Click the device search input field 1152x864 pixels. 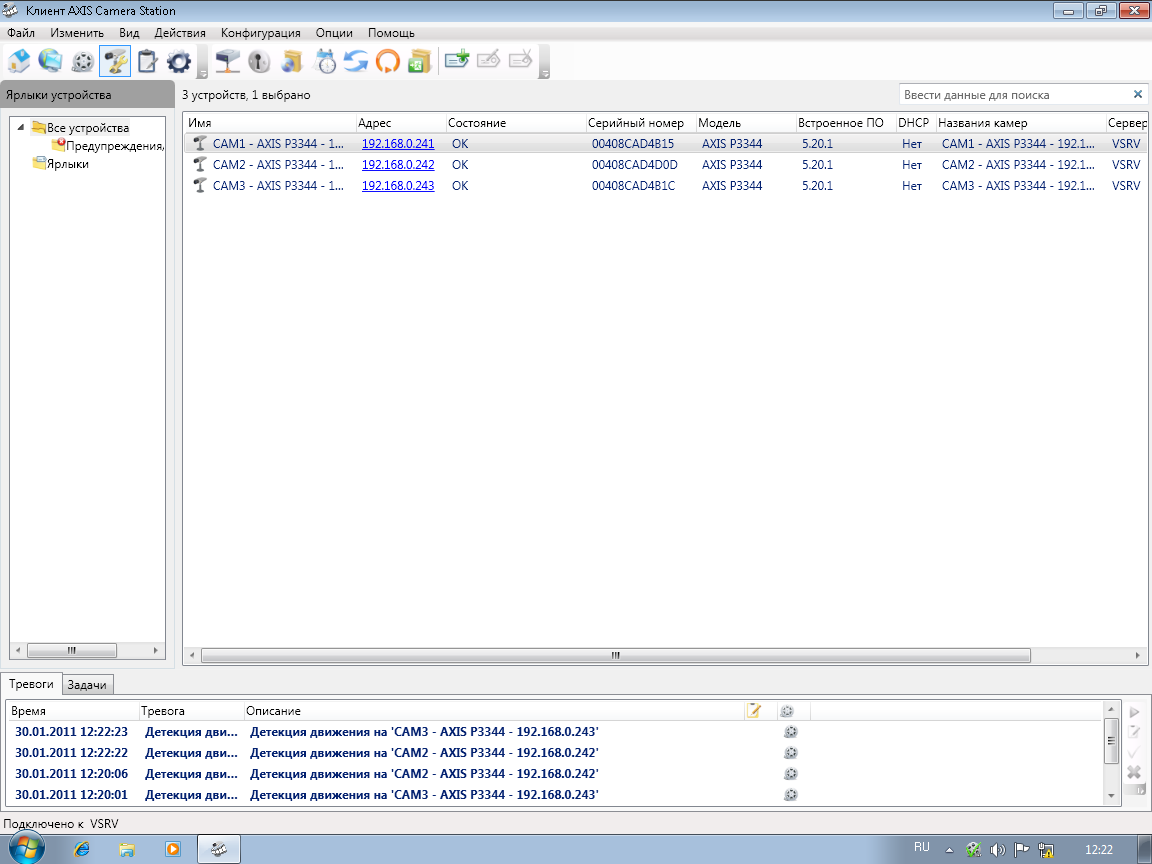1014,95
